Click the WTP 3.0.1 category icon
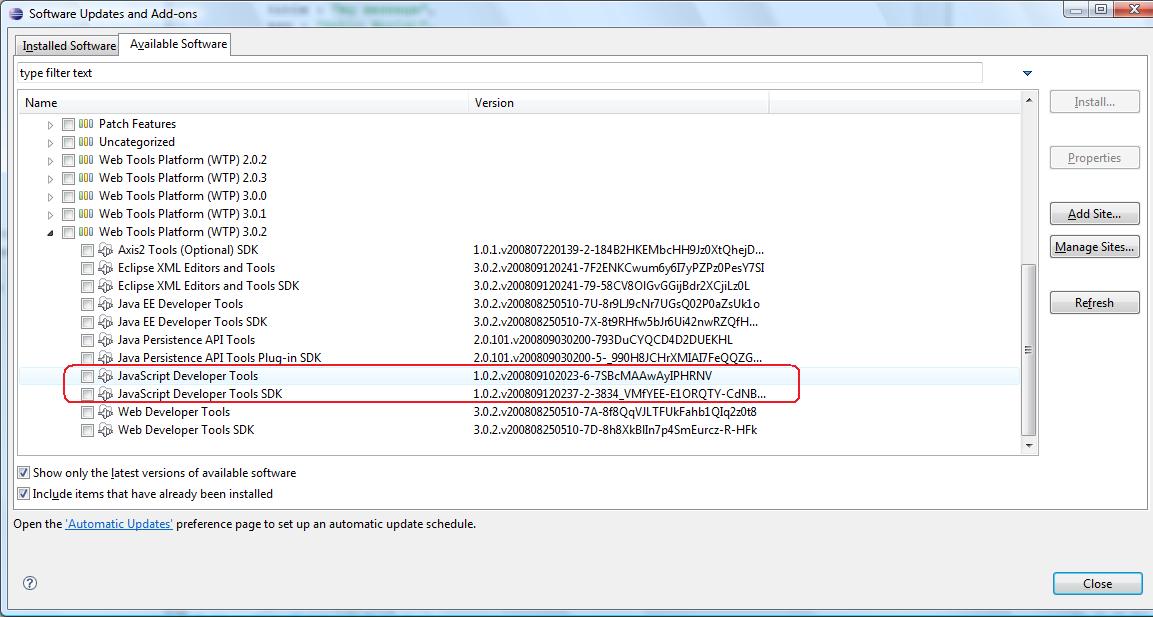 (86, 214)
